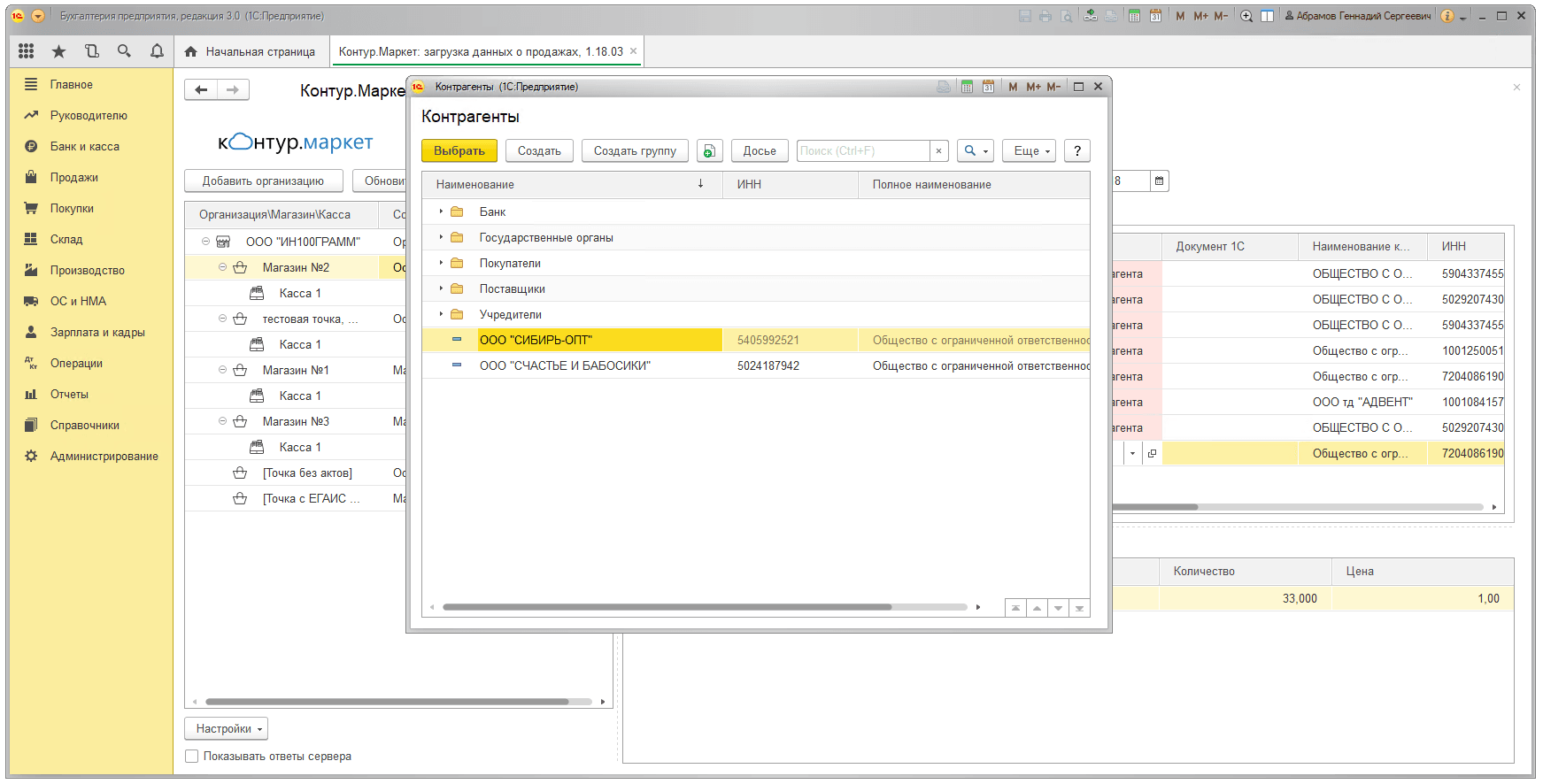Expand Государственные органы folder

click(x=441, y=238)
